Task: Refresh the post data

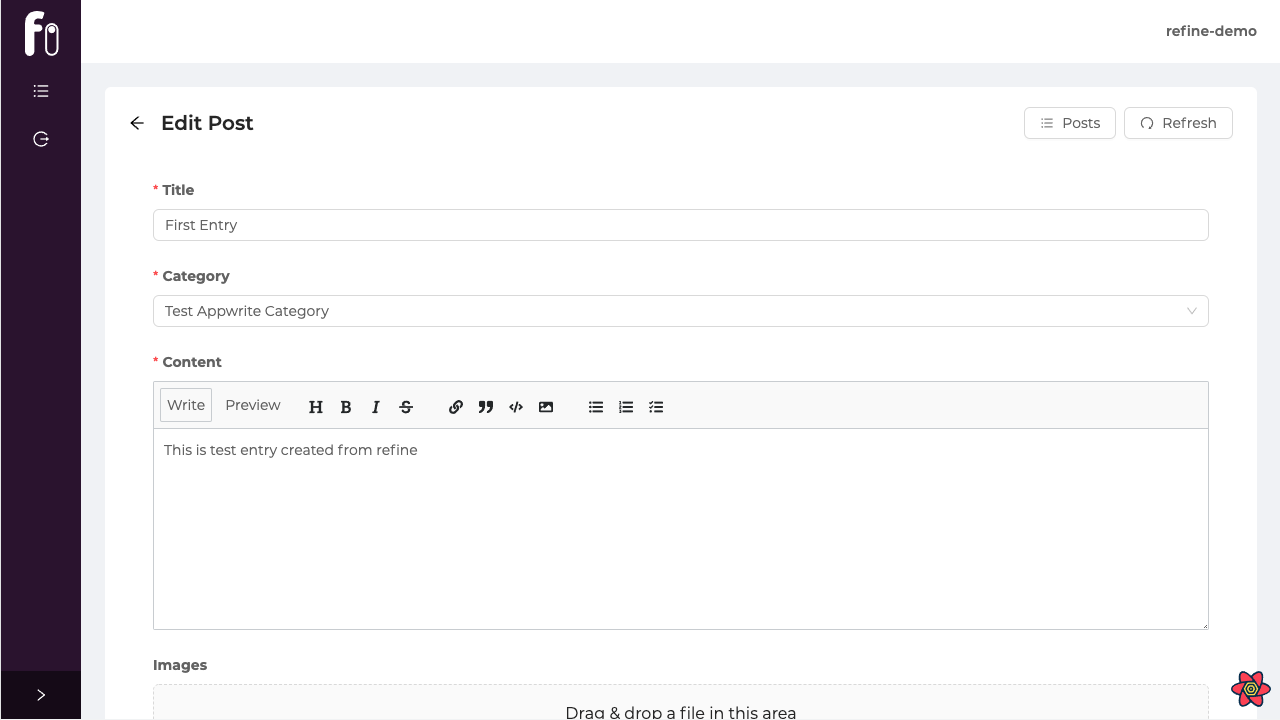Action: [1178, 123]
